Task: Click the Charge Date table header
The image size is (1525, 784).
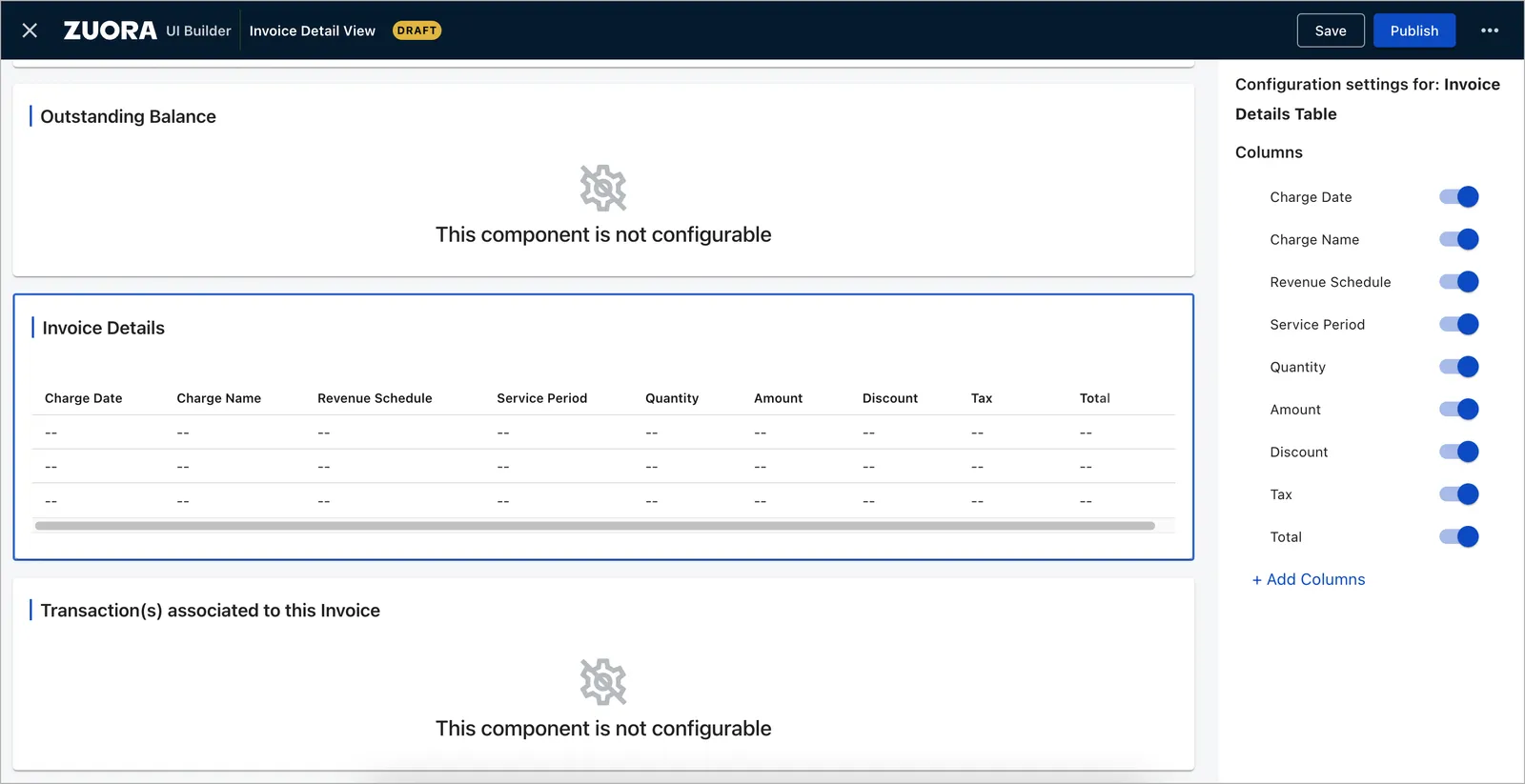Action: (84, 398)
